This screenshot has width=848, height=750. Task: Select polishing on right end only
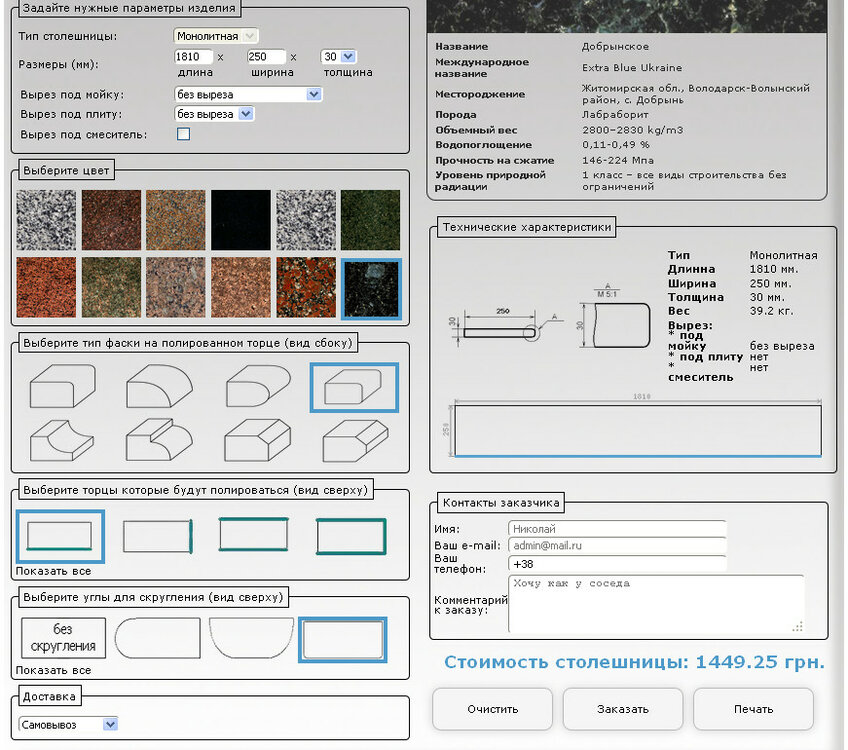[x=157, y=536]
